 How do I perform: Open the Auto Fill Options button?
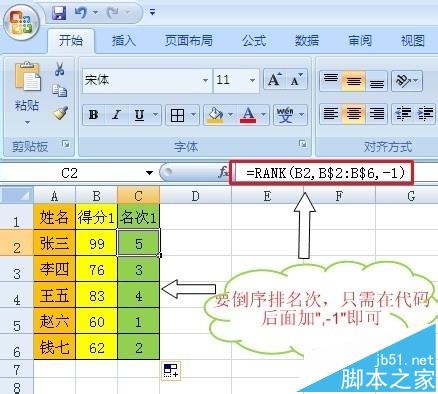(x=171, y=371)
